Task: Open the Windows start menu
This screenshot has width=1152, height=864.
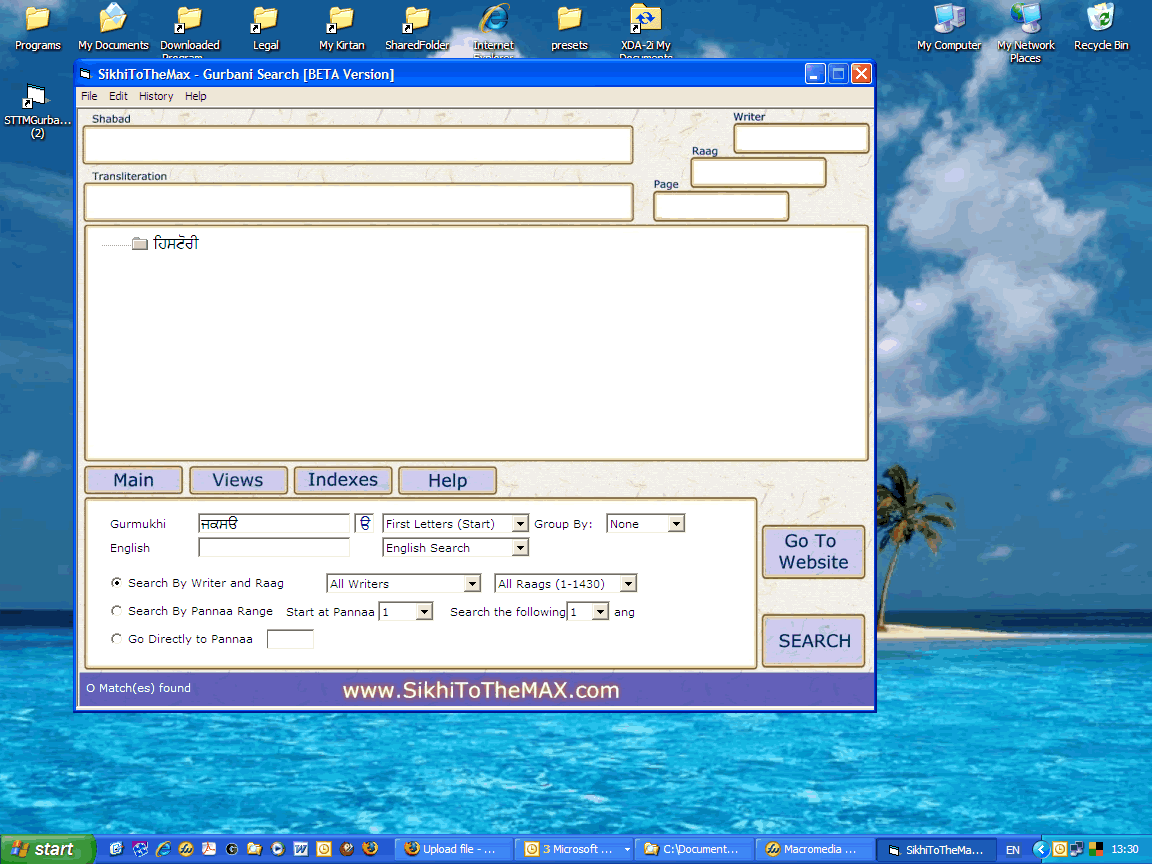Action: (48, 849)
